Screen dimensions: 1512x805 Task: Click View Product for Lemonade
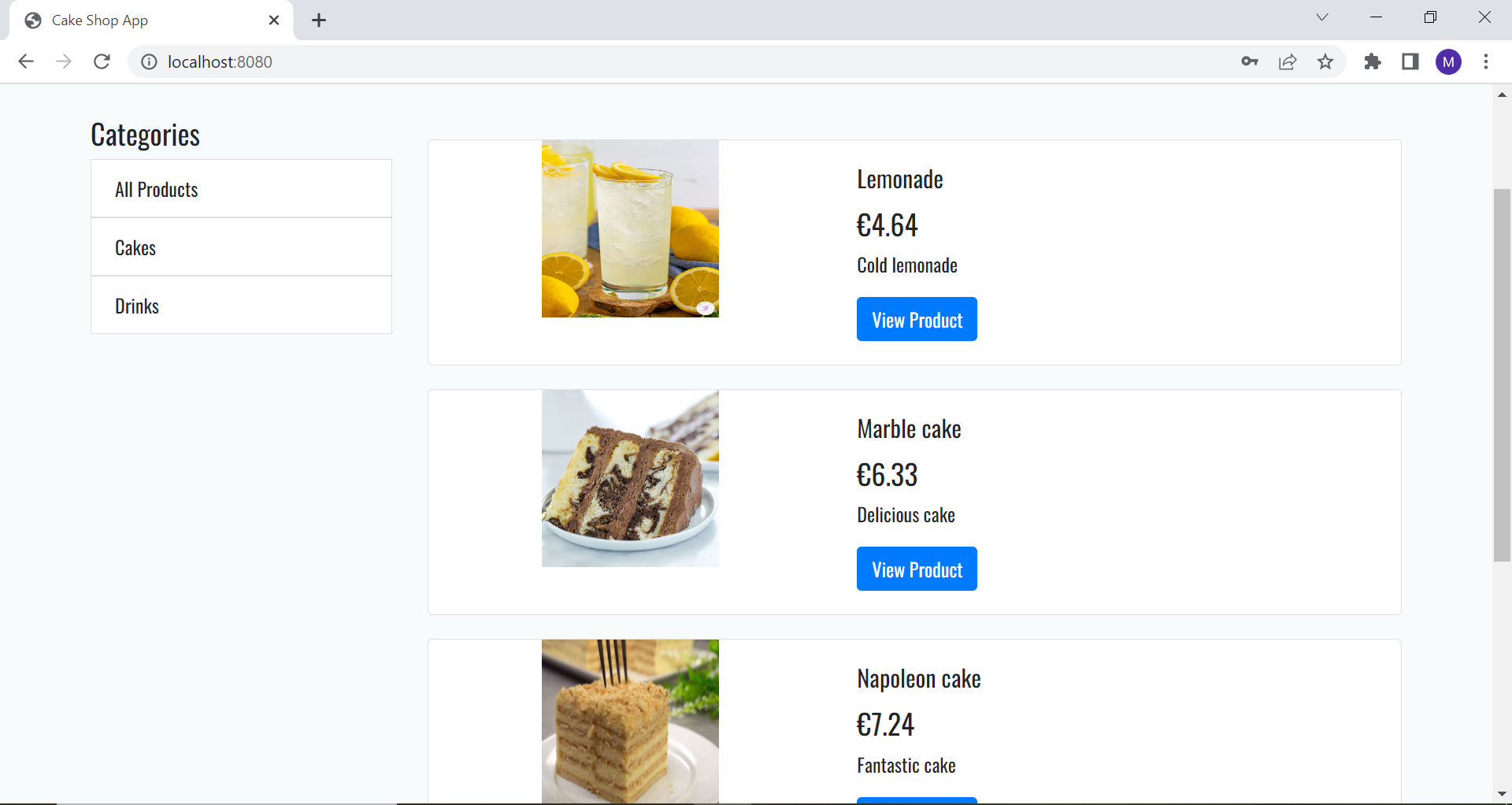point(916,319)
